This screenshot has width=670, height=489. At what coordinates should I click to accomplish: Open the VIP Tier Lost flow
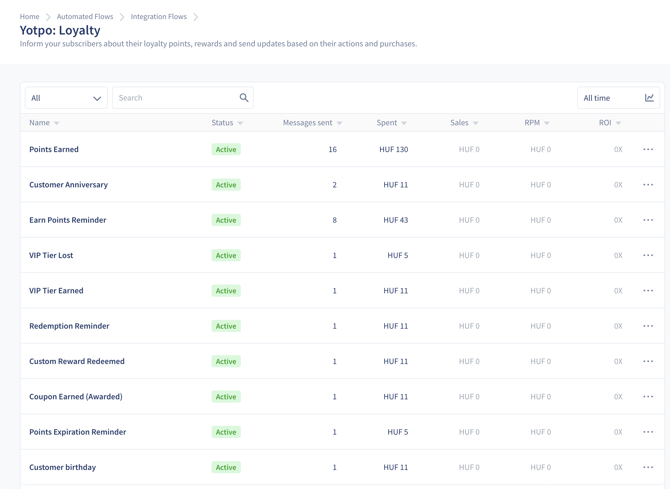tap(51, 255)
